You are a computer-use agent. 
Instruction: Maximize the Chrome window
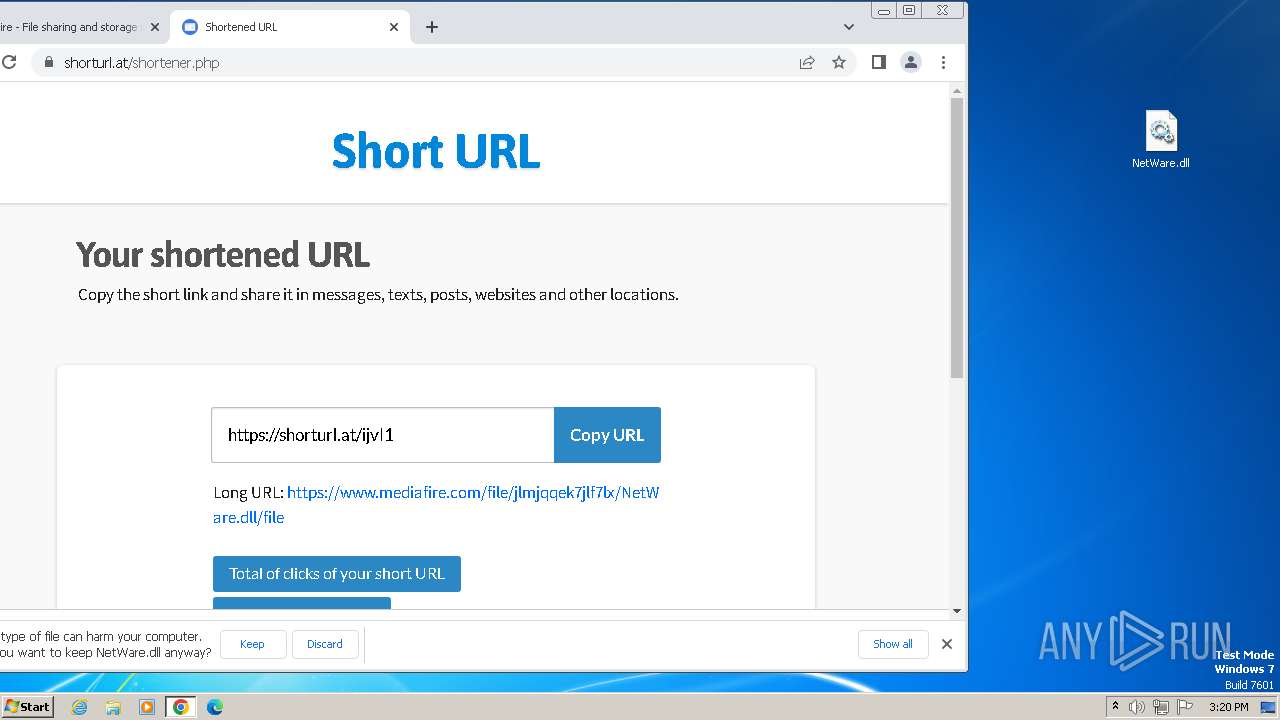(x=909, y=10)
